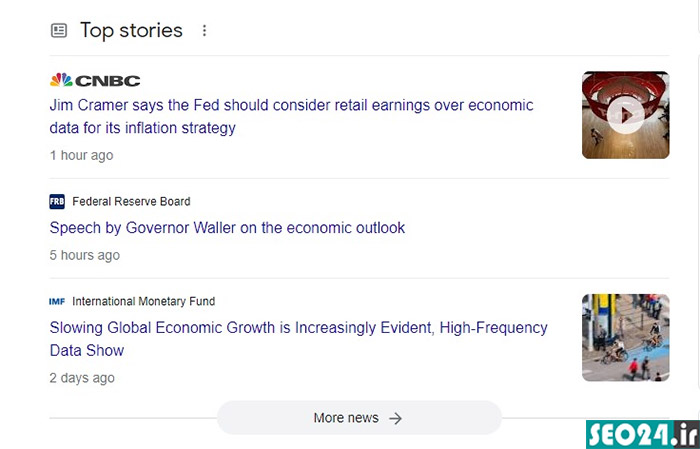Click the '1 hour ago' timestamp
Viewport: 700px width, 449px height.
(82, 155)
